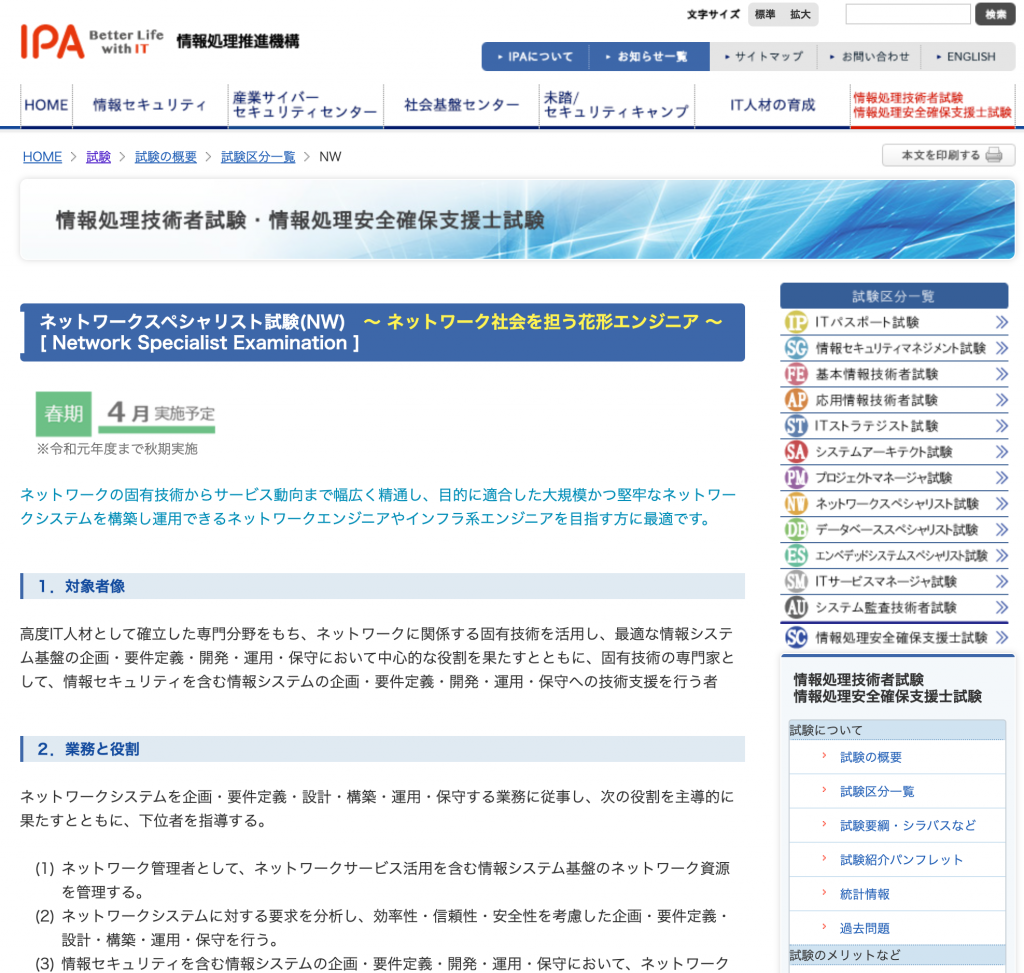Click the 試験区分一覧 sidebar header
The height and width of the screenshot is (973, 1024).
coord(894,296)
